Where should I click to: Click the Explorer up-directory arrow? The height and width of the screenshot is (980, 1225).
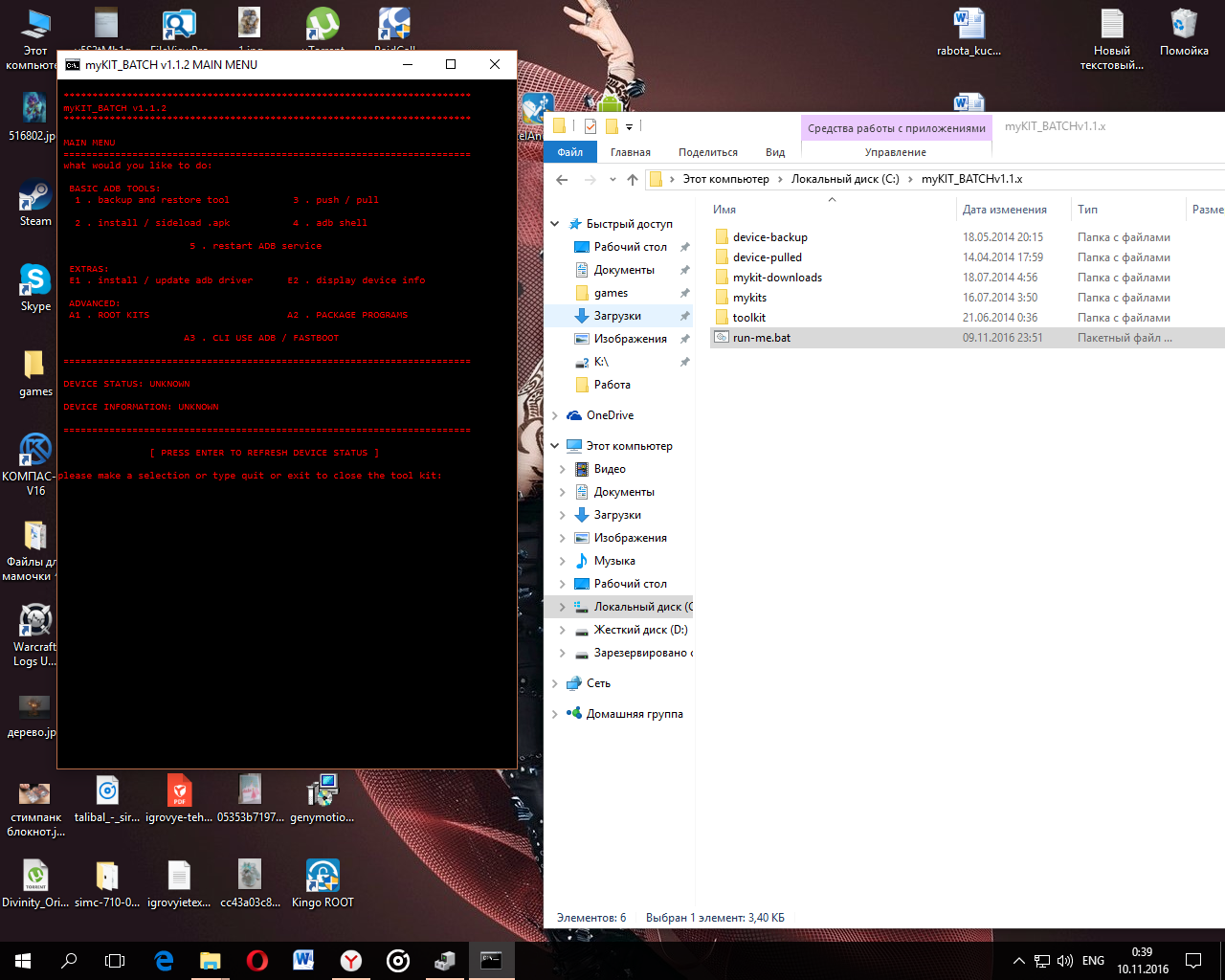pos(633,179)
